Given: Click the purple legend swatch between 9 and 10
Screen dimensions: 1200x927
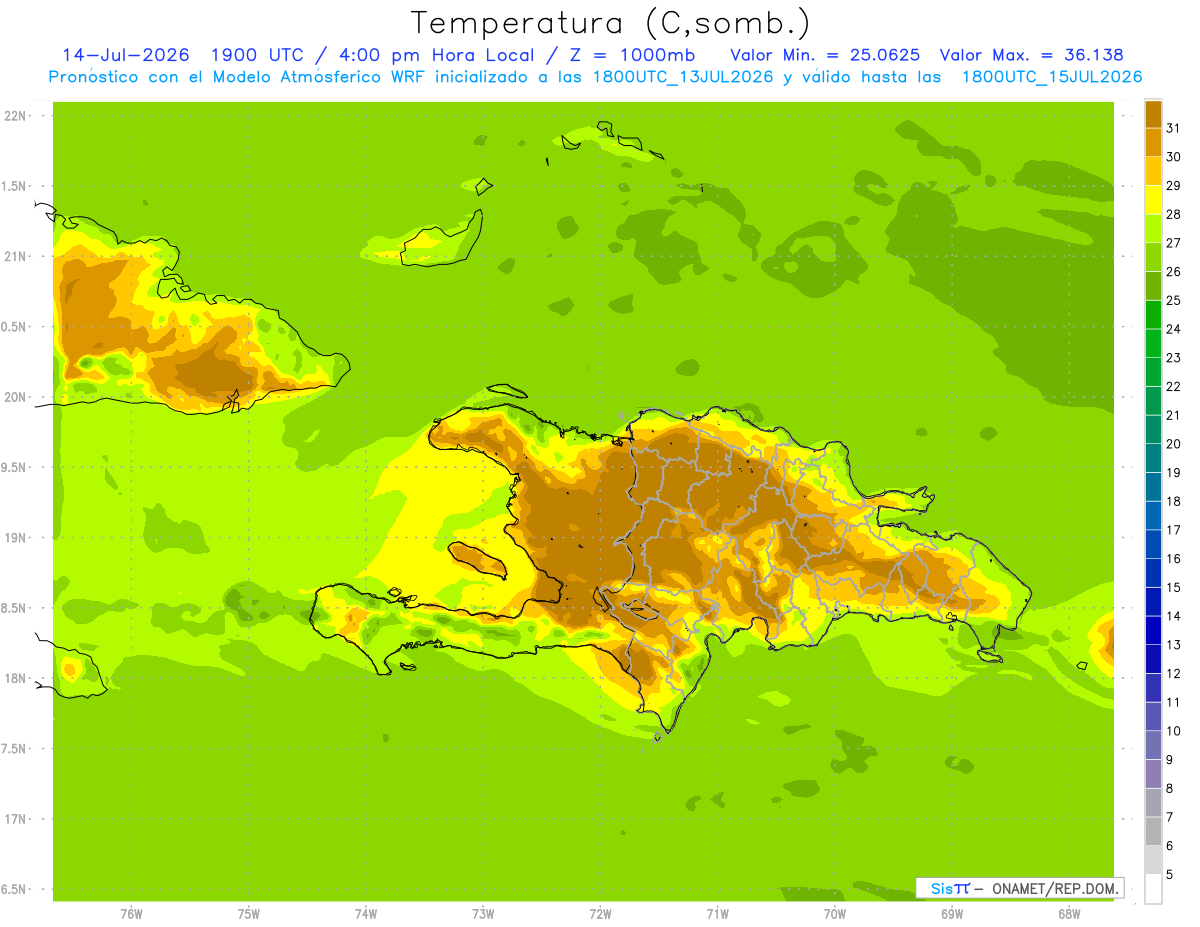Looking at the screenshot, I should pos(1153,745).
